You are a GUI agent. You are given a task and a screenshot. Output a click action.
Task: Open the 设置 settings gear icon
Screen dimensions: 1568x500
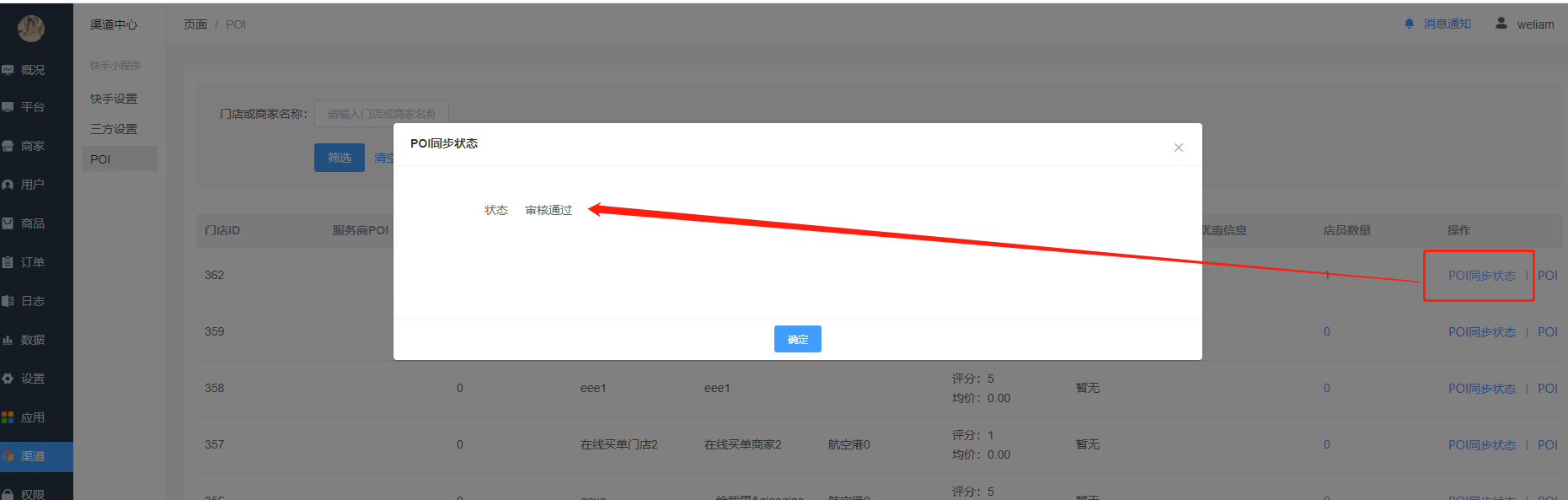[x=8, y=379]
